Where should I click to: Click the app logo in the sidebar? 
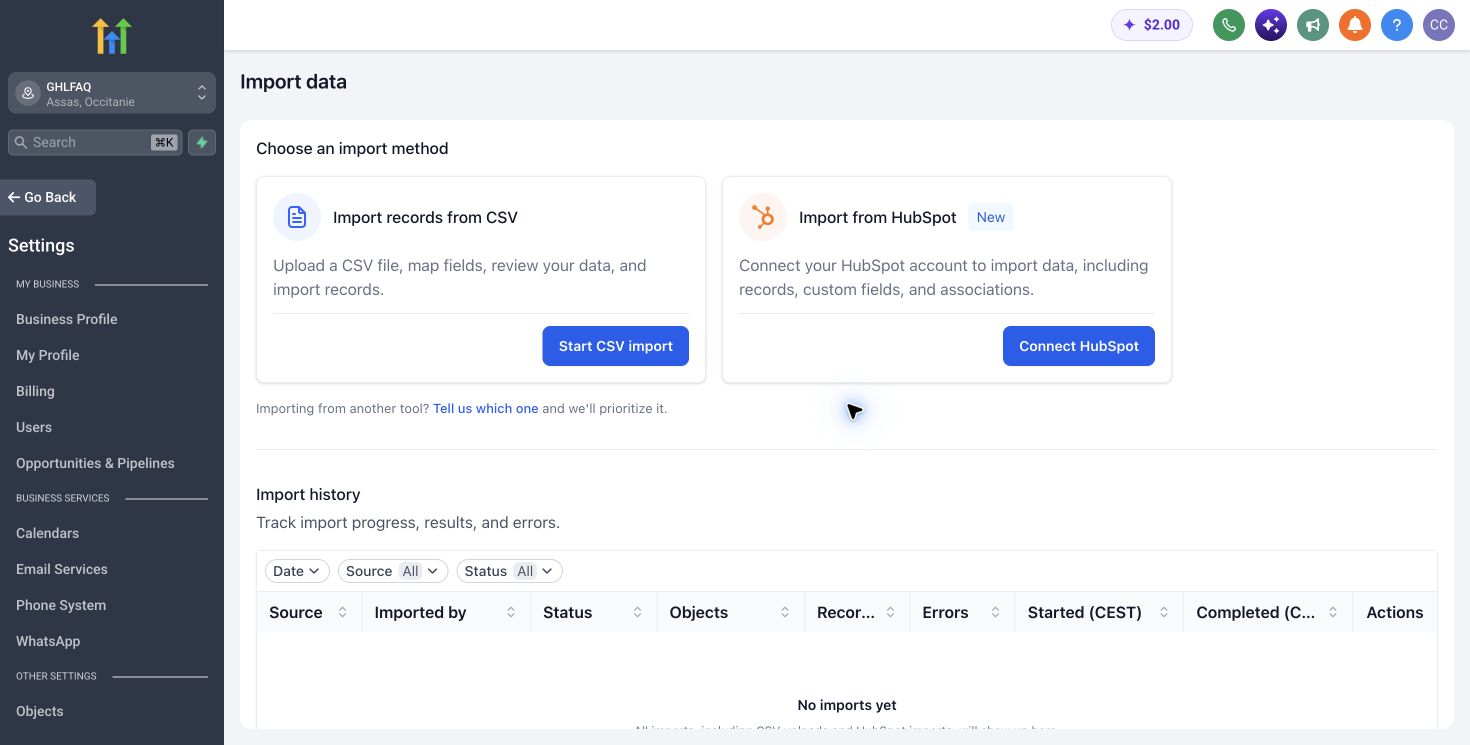point(112,36)
